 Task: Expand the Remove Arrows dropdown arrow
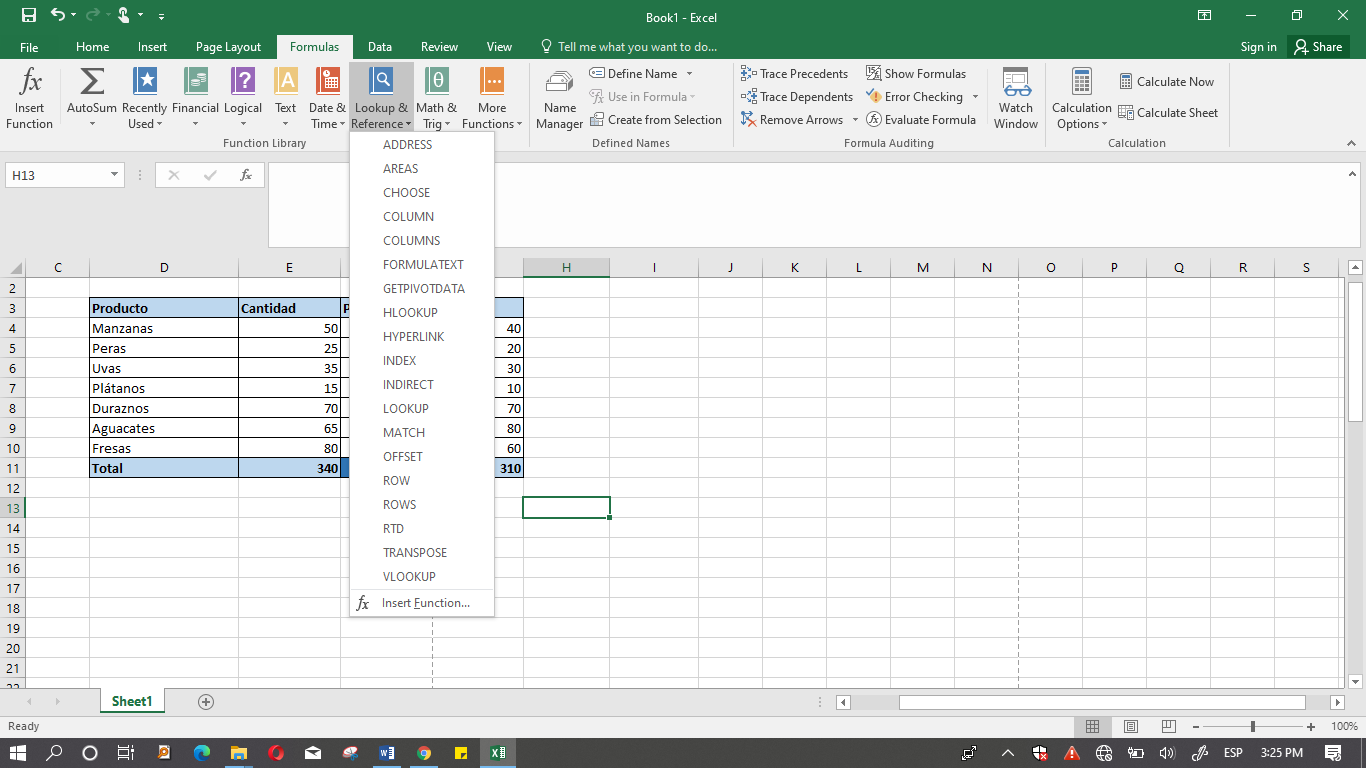click(x=855, y=119)
